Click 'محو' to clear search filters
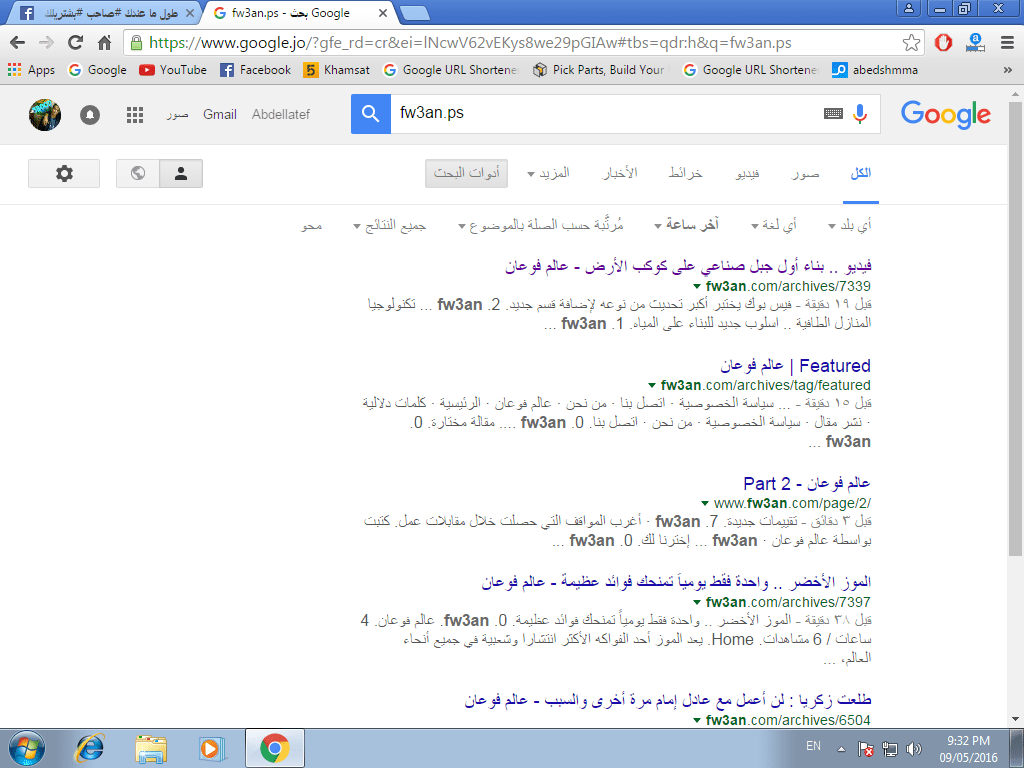The image size is (1024, 768). point(312,226)
